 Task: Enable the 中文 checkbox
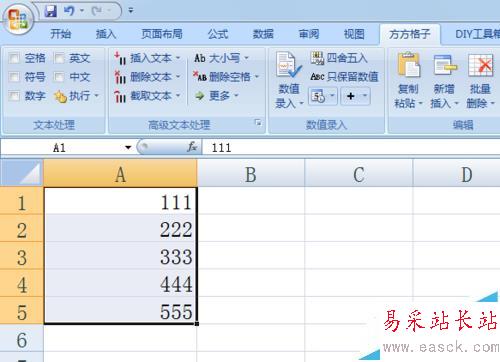(x=59, y=77)
